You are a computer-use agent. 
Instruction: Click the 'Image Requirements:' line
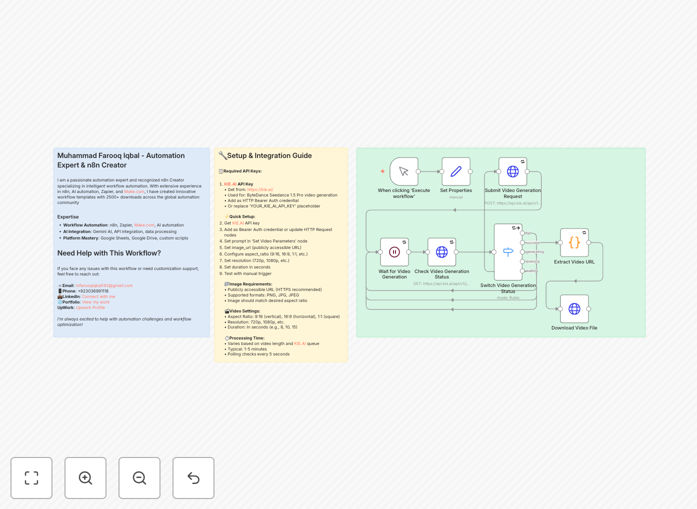point(248,284)
